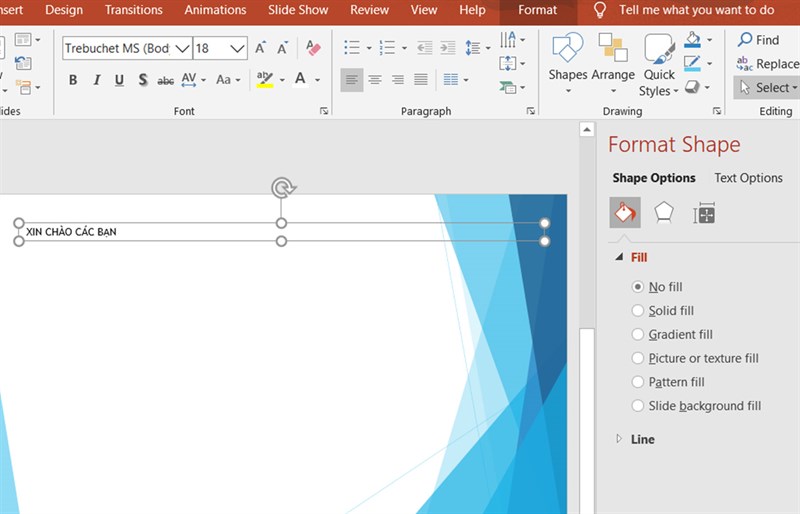Open bullets dropdown arrow
The image size is (800, 514).
click(x=369, y=48)
